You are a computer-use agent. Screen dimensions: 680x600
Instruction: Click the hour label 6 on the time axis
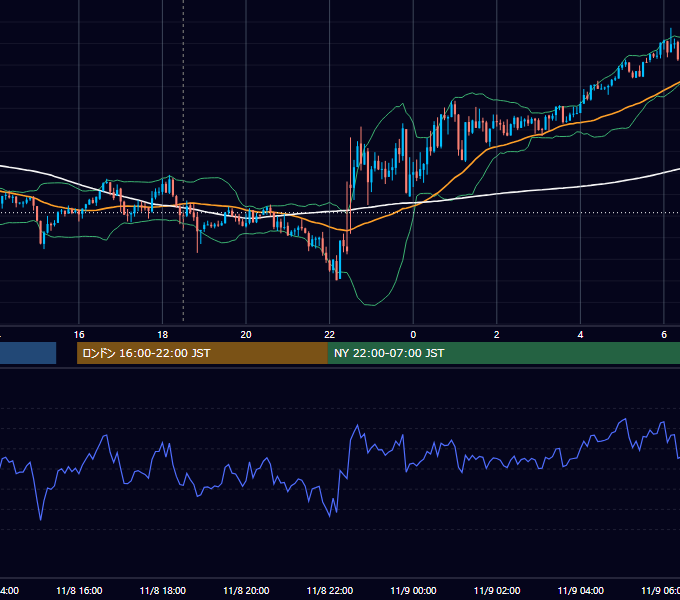664,335
